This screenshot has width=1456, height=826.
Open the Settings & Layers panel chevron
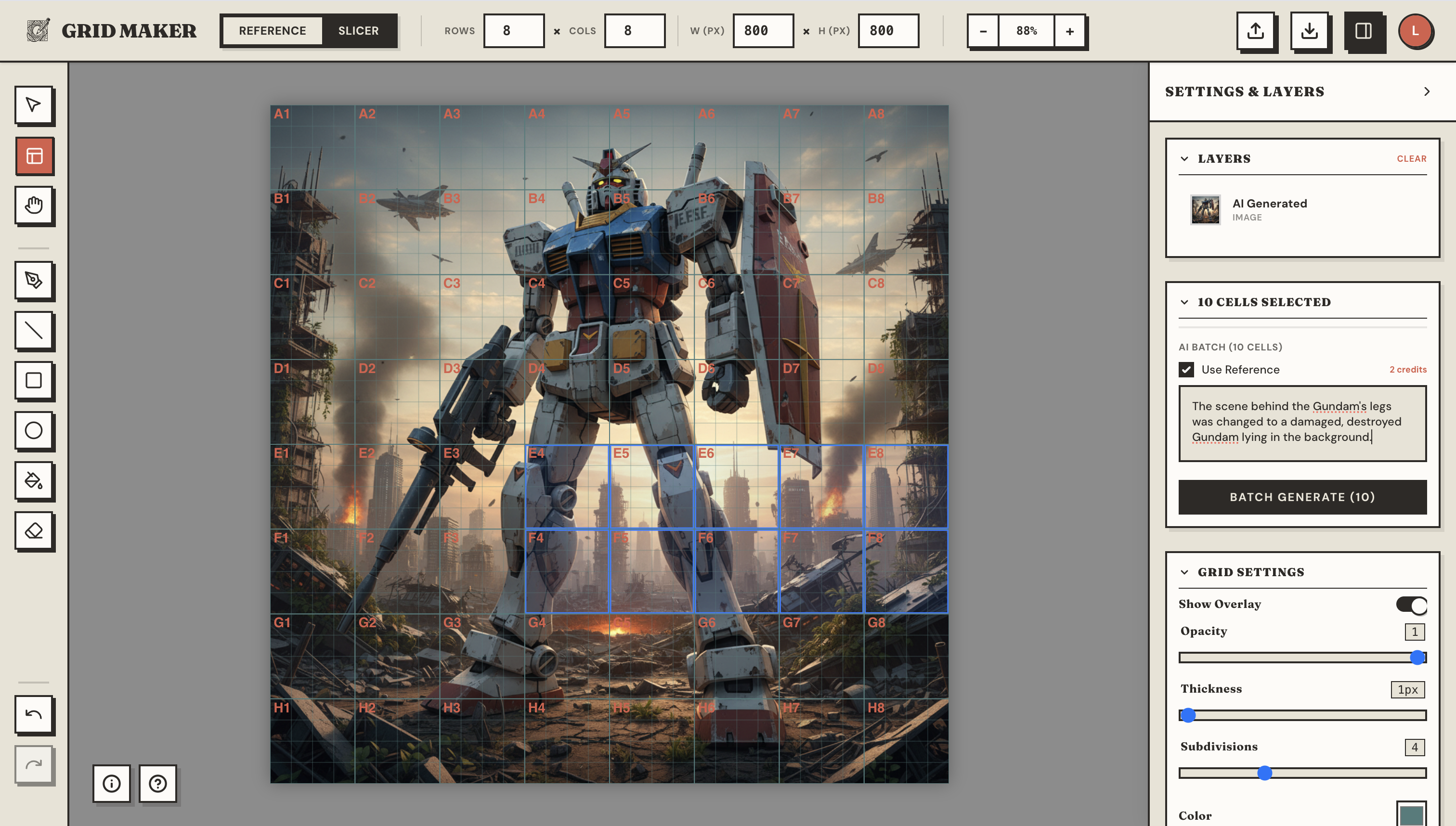tap(1428, 91)
